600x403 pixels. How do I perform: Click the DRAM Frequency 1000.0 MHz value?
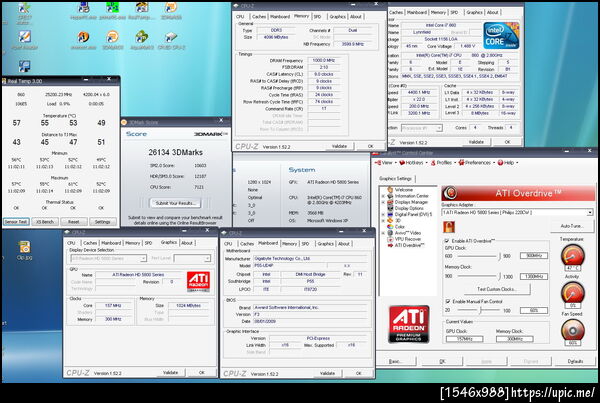[324, 60]
